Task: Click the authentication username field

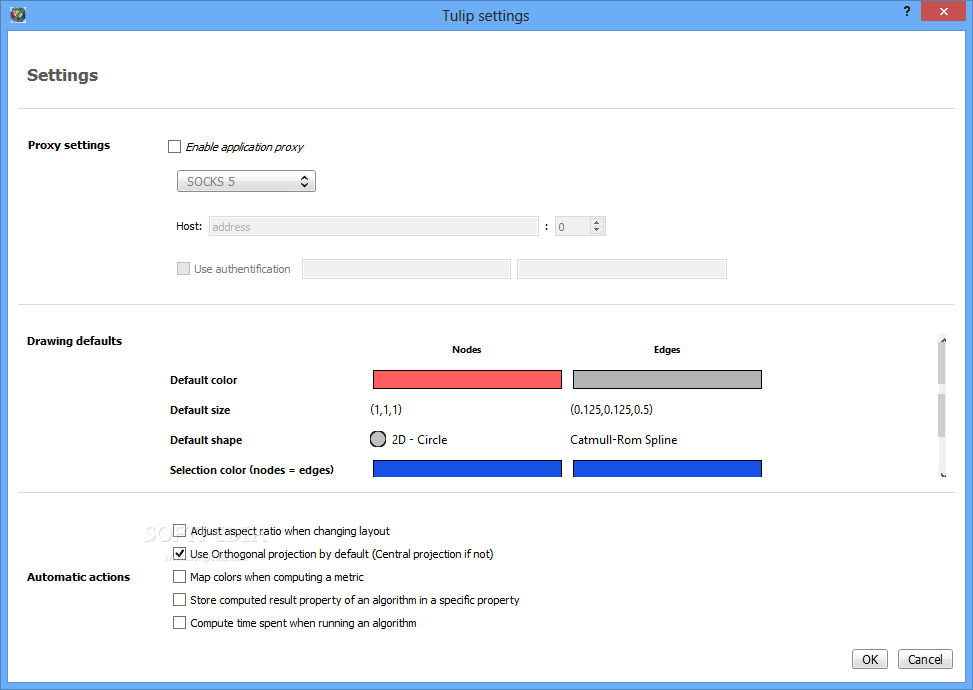Action: point(406,269)
